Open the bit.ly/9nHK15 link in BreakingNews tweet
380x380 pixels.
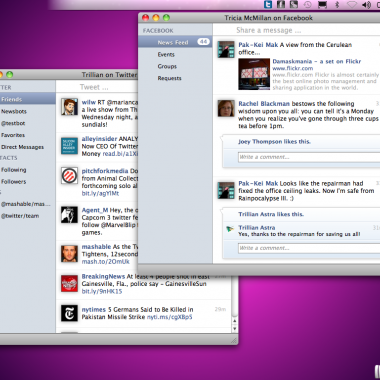102,292
